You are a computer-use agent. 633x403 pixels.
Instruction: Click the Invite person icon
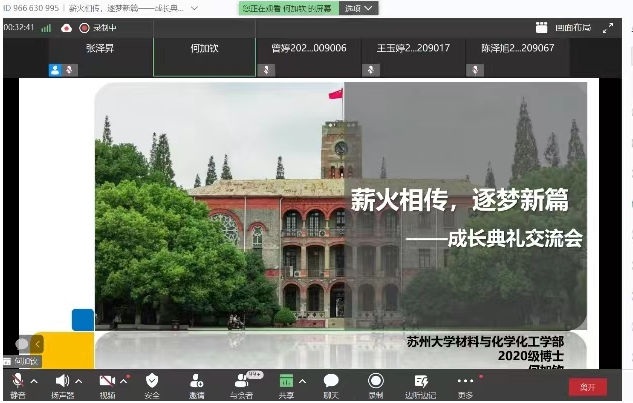197,381
